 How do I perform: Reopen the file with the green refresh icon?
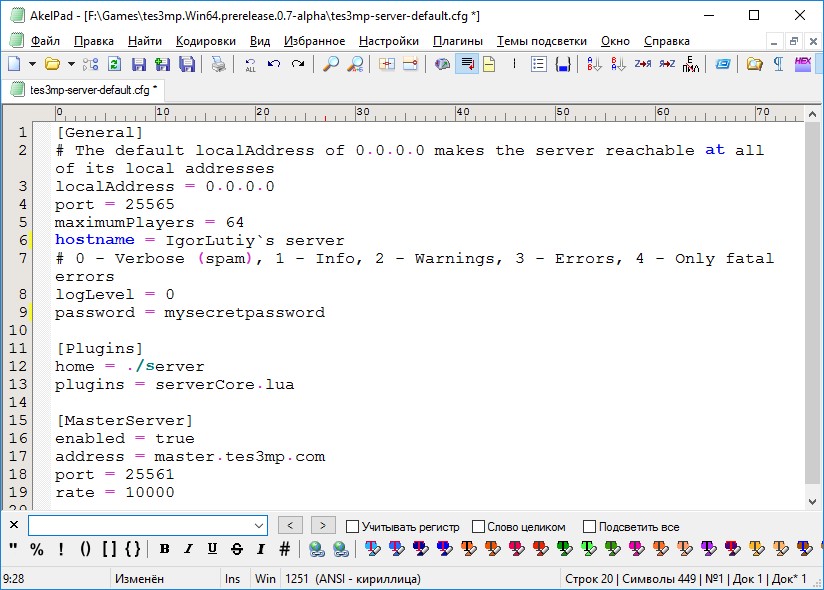pyautogui.click(x=115, y=64)
